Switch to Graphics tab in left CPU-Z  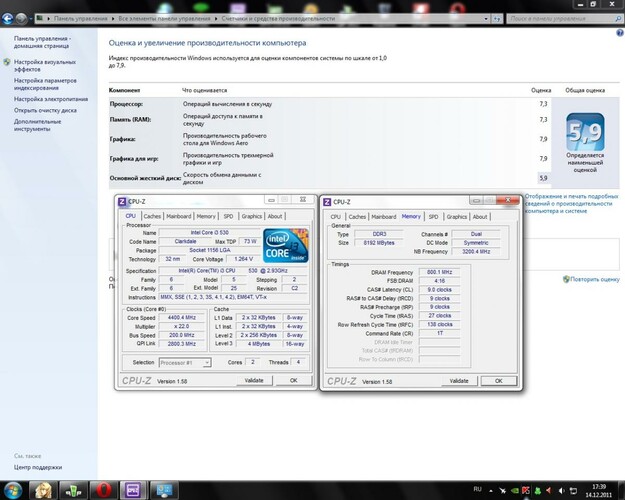pyautogui.click(x=252, y=216)
